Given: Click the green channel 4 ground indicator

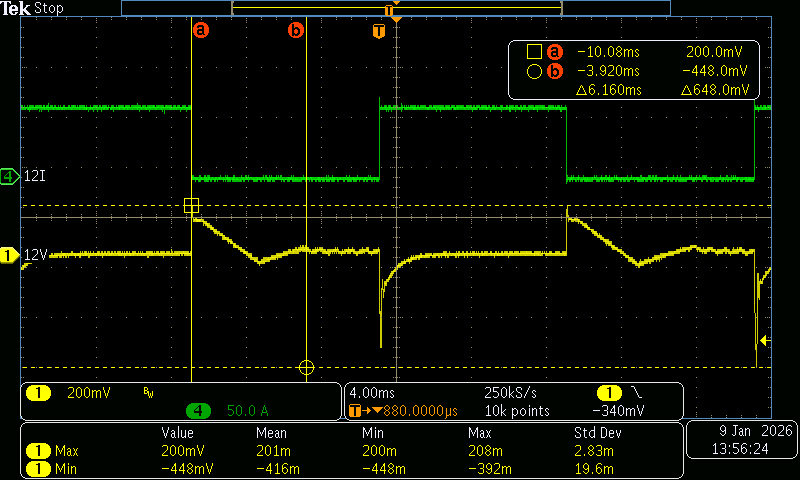Looking at the screenshot, I should [10, 177].
